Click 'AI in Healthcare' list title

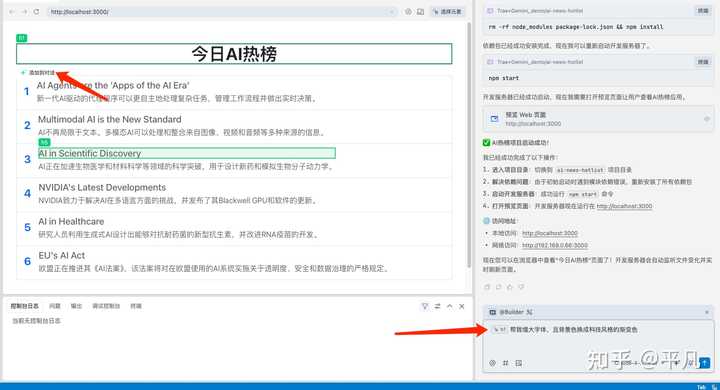tap(71, 221)
